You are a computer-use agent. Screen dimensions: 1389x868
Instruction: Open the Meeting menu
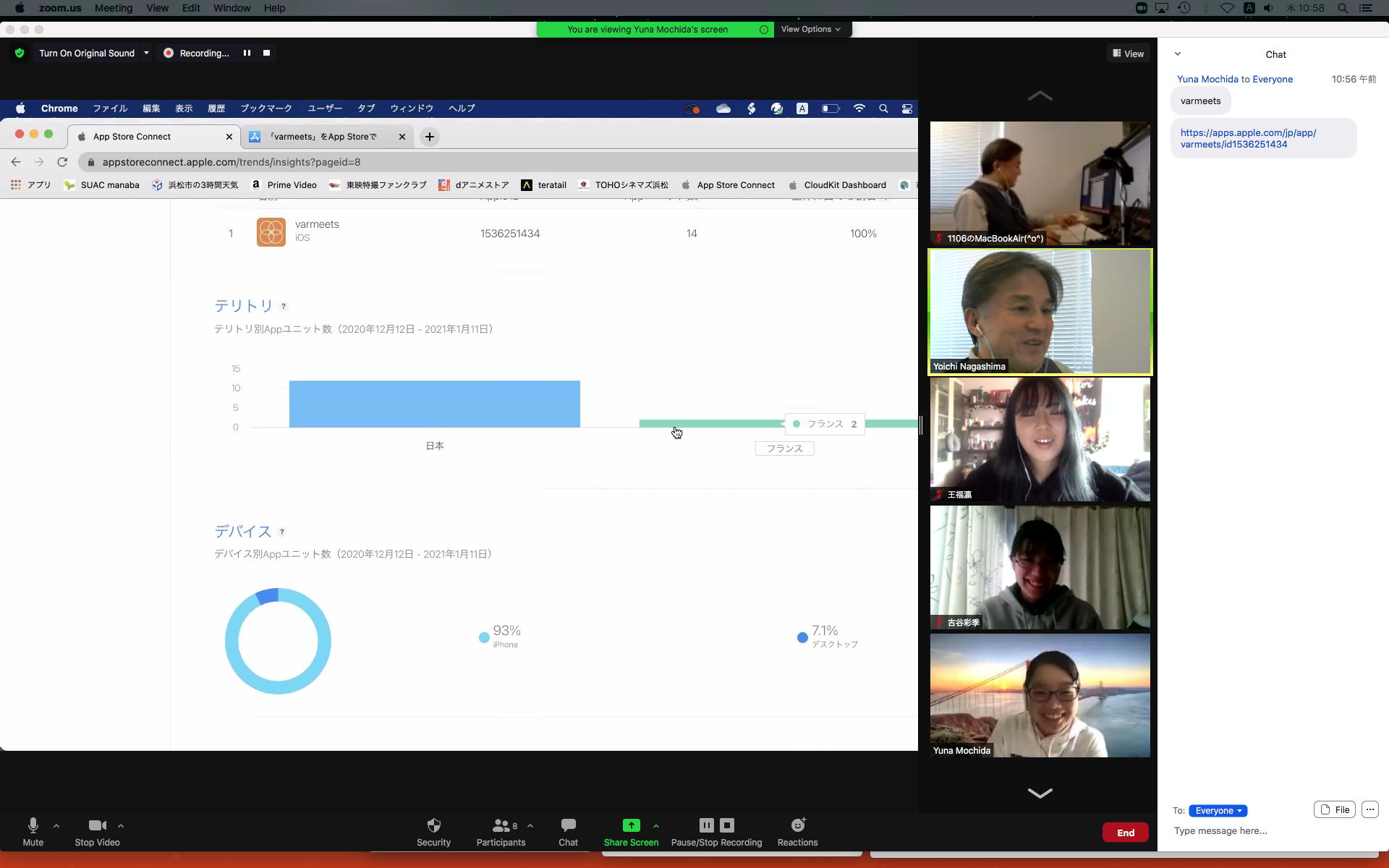pos(113,8)
